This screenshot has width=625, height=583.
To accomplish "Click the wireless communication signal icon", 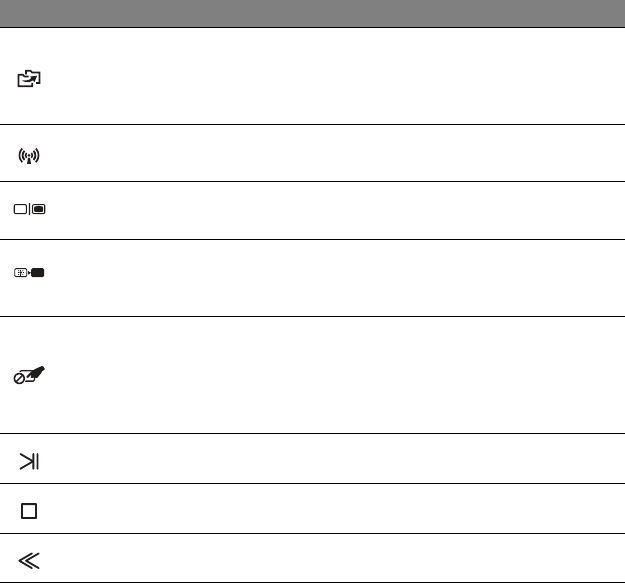I will pos(29,156).
